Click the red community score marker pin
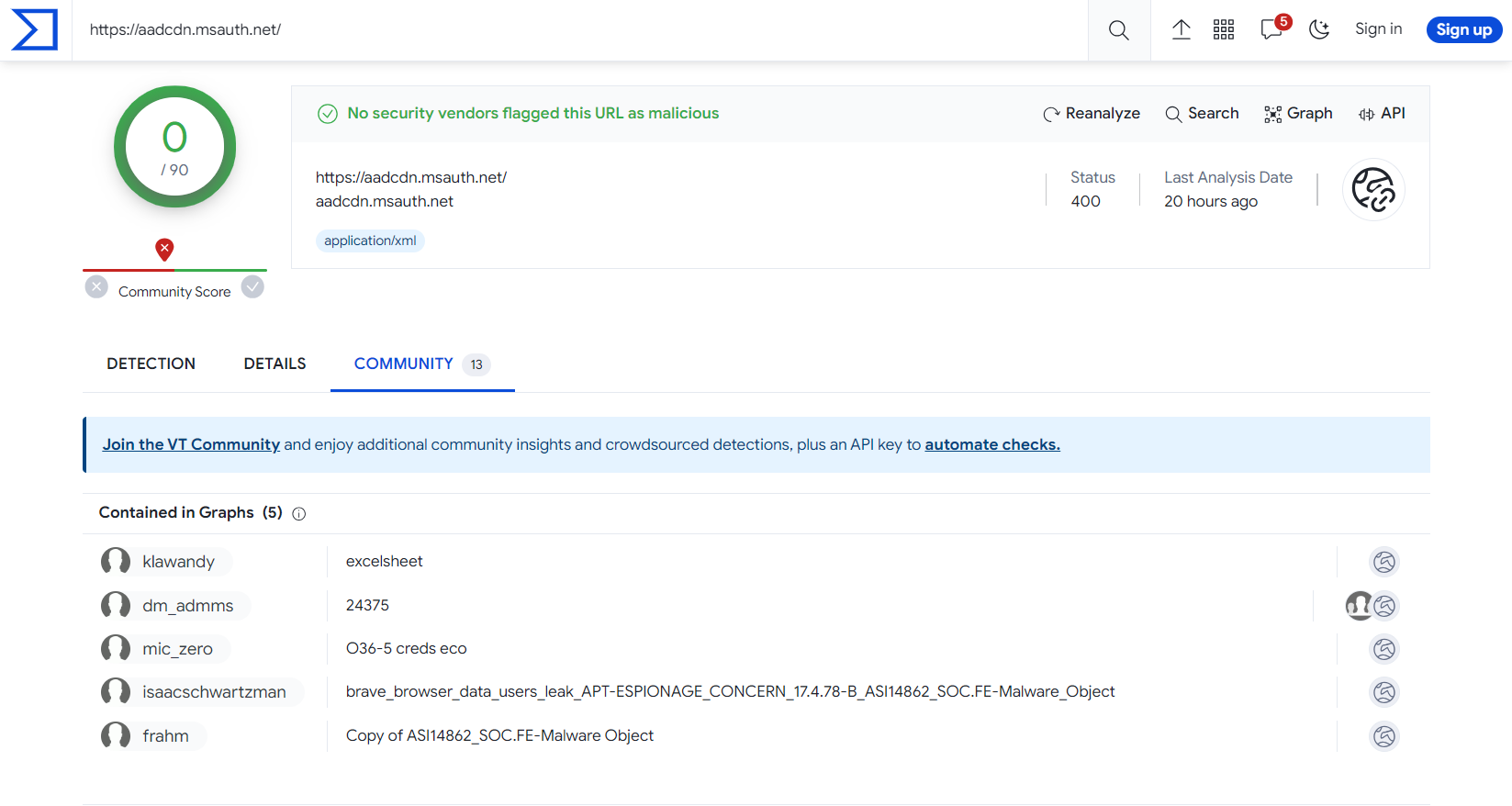The width and height of the screenshot is (1512, 806). click(x=164, y=249)
